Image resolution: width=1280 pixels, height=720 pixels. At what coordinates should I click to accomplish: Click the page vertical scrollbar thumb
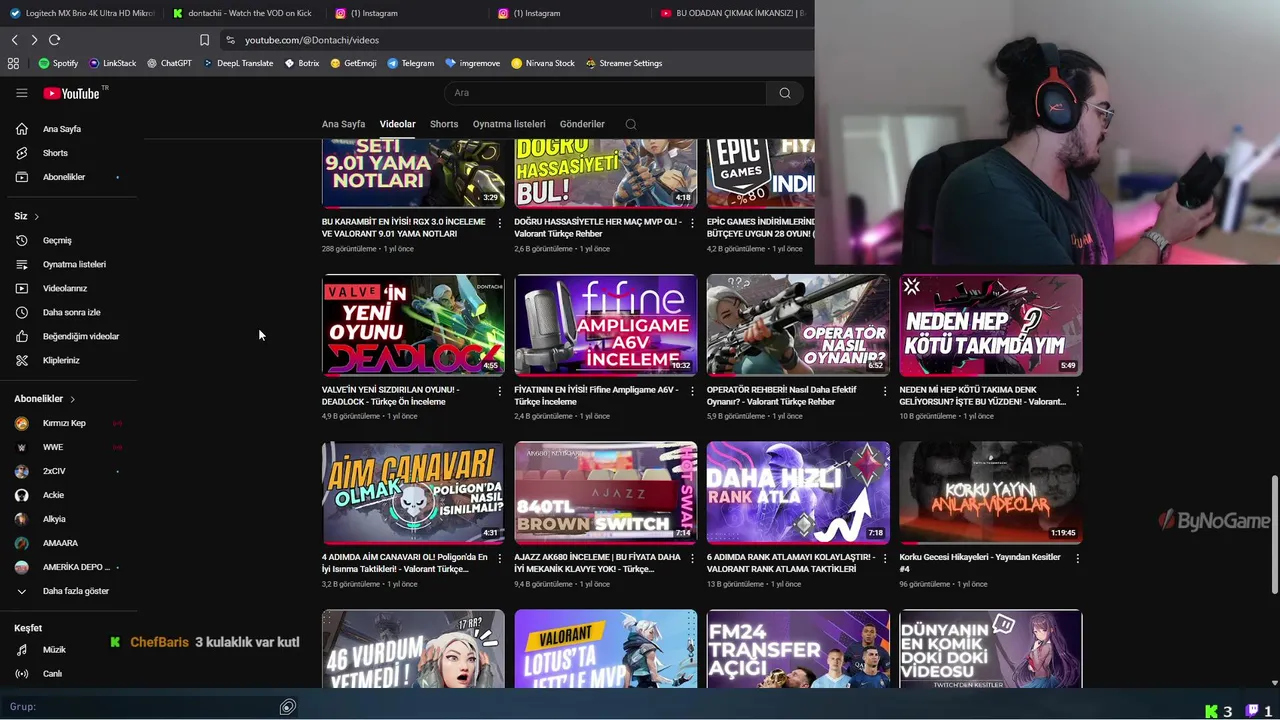tap(1274, 535)
